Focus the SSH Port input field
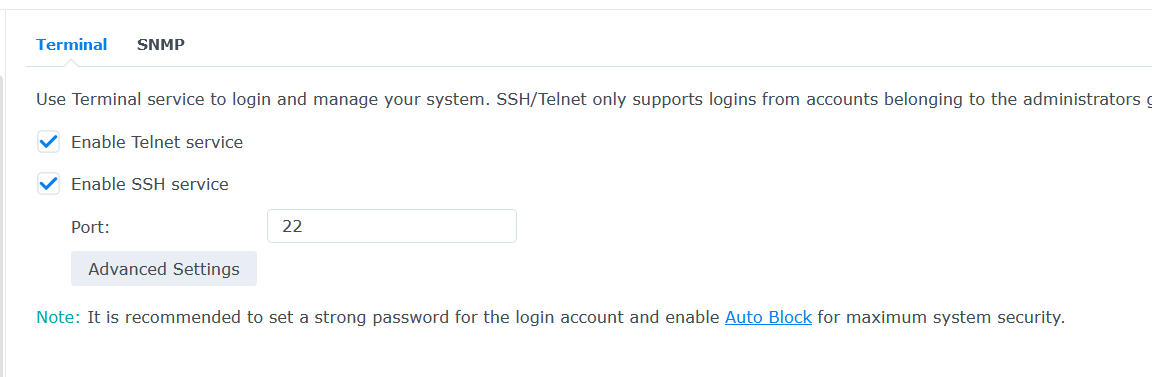The height and width of the screenshot is (377, 1152). click(392, 226)
